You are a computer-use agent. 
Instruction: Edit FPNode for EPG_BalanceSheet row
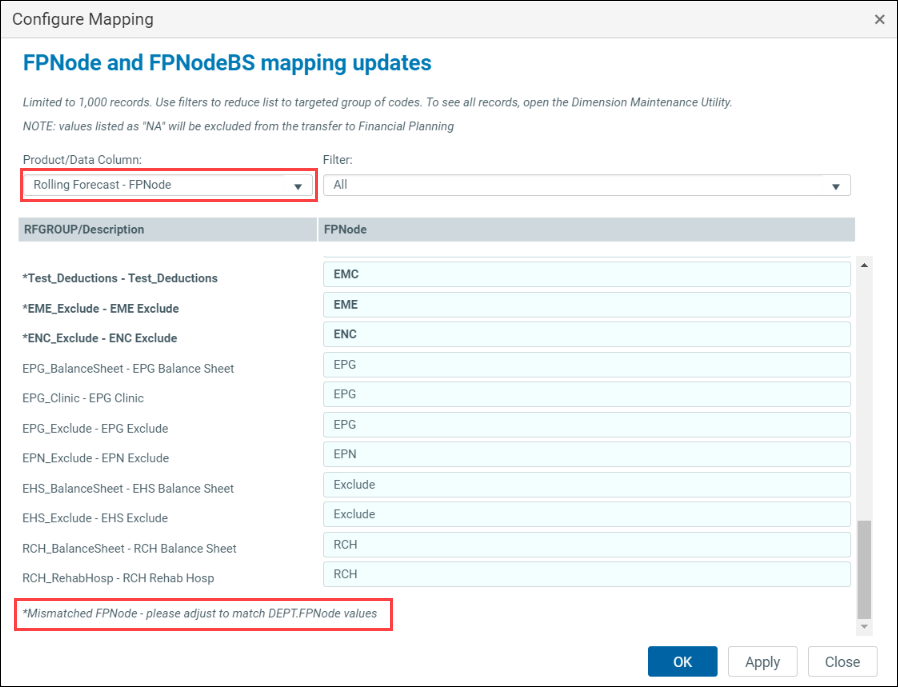coord(587,365)
